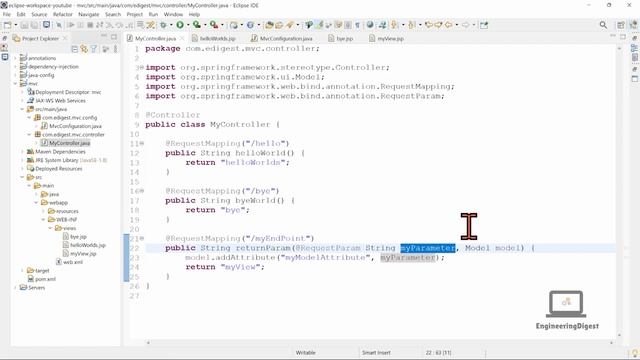The height and width of the screenshot is (360, 640).
Task: Expand the target folder
Action: [x=22, y=271]
